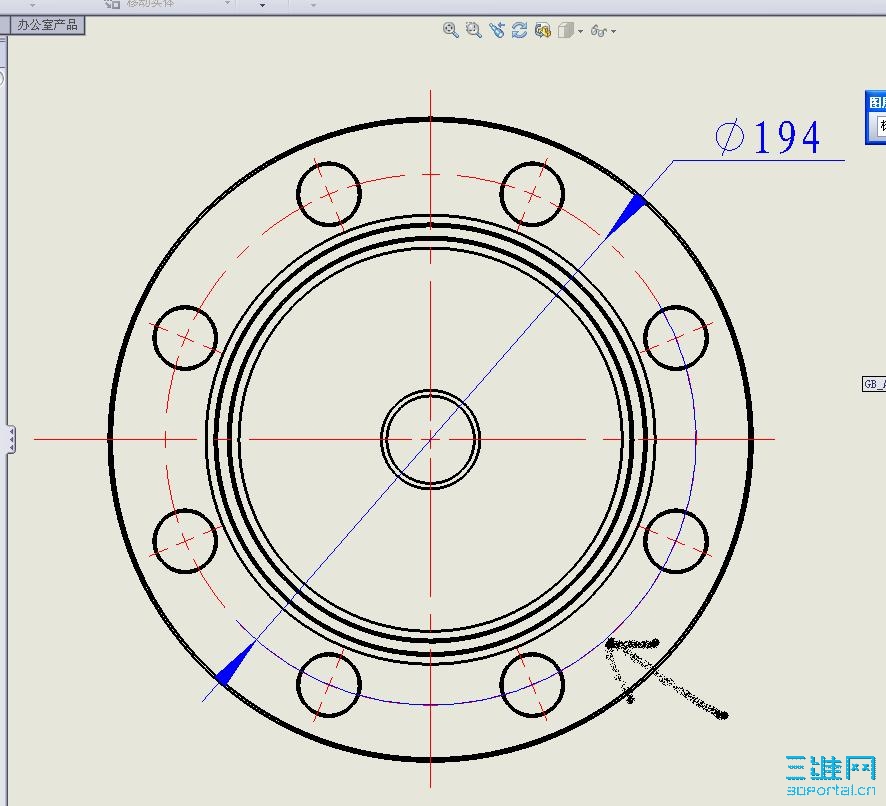Click the Zoom to Fit magnifier icon
886x806 pixels.
[450, 30]
